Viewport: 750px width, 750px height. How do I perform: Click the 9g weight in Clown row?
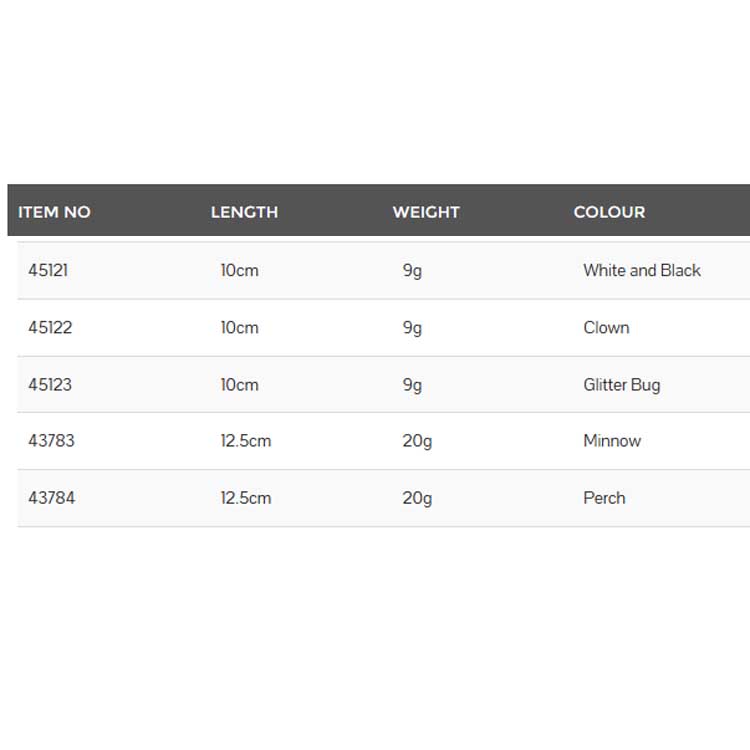tap(412, 329)
